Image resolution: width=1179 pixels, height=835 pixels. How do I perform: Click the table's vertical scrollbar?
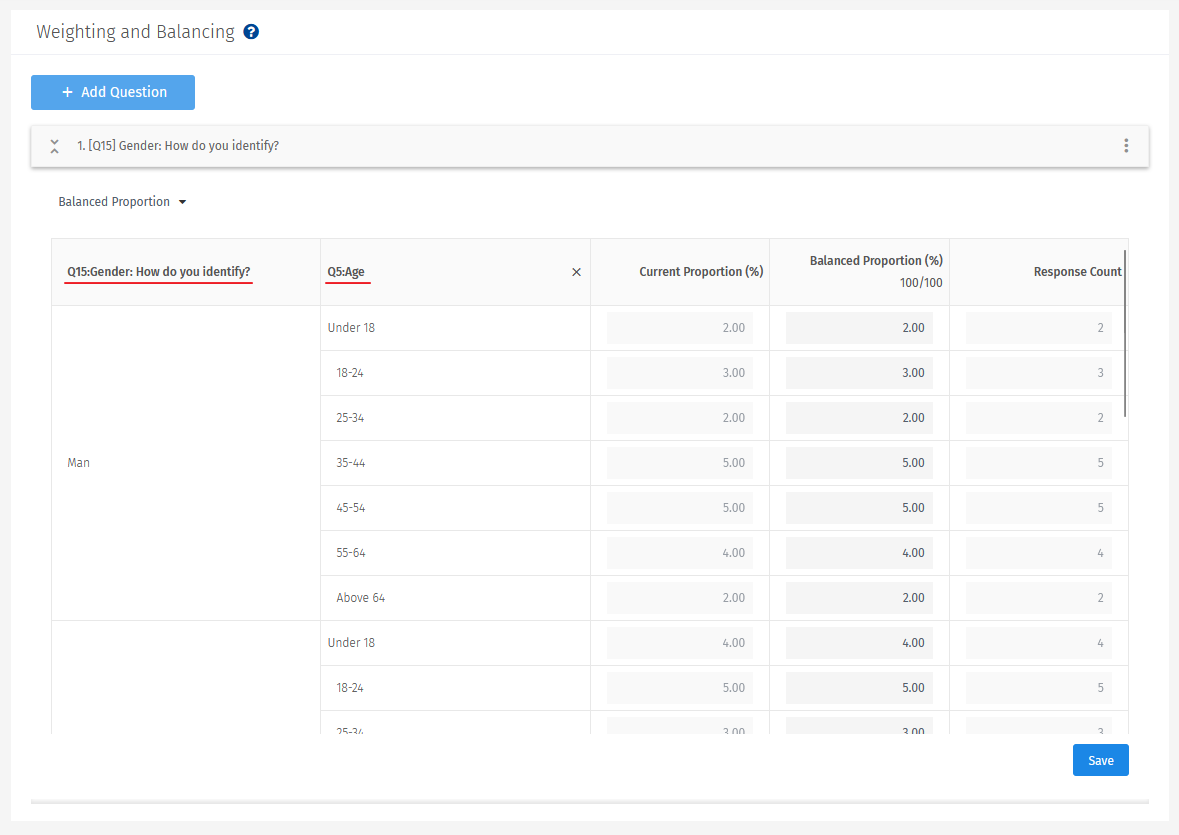[1126, 333]
